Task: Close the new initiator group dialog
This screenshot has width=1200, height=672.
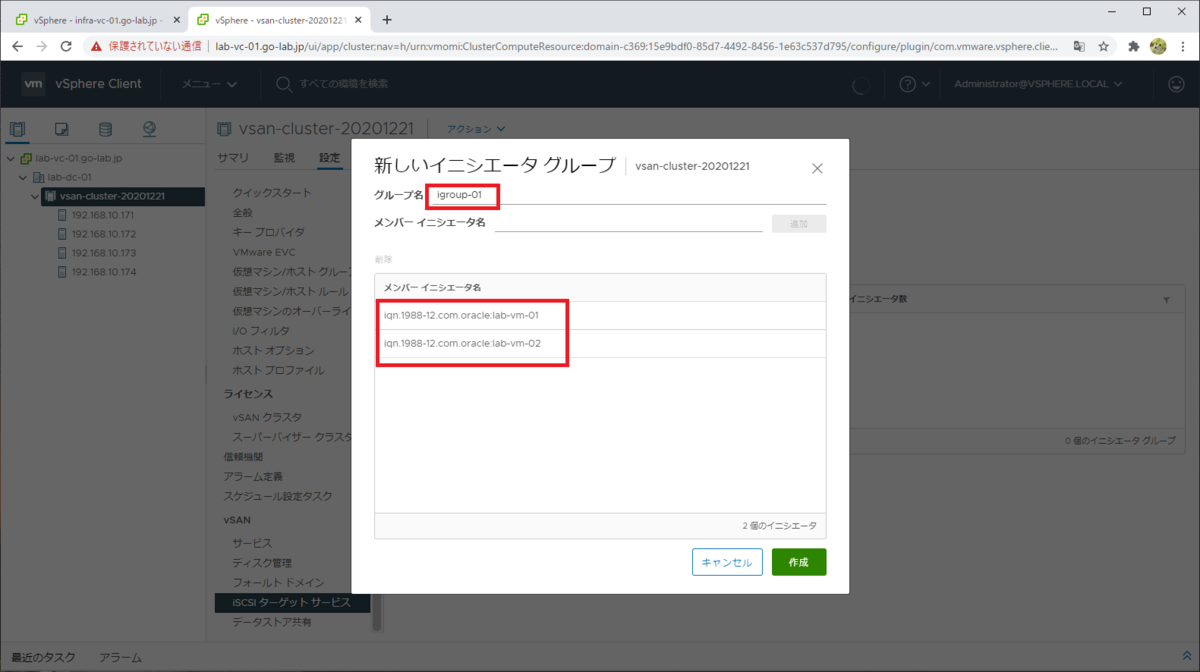Action: click(817, 168)
